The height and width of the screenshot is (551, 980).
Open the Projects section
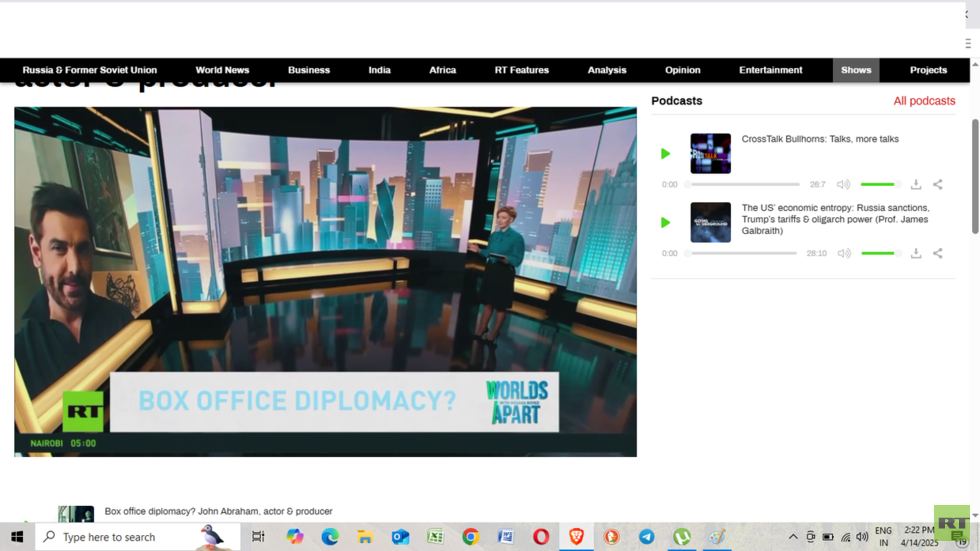[x=928, y=70]
